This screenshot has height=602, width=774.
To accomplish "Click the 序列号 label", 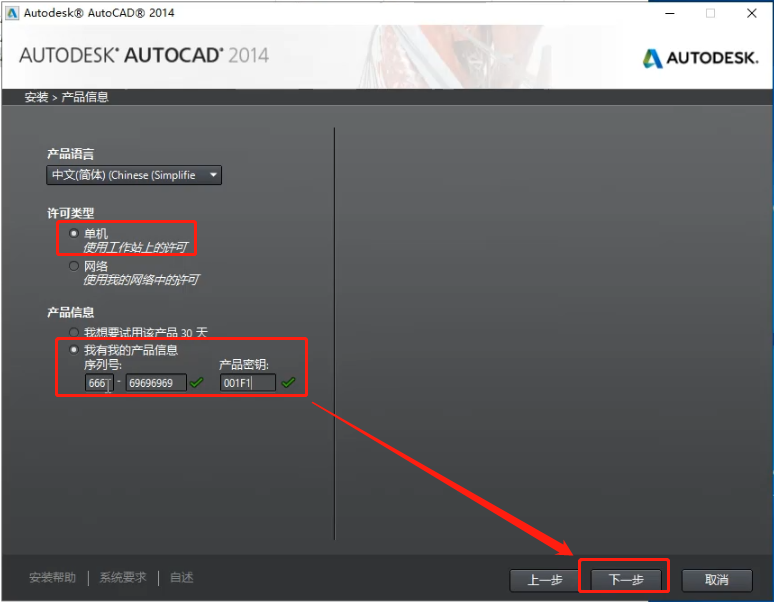I will pos(103,365).
